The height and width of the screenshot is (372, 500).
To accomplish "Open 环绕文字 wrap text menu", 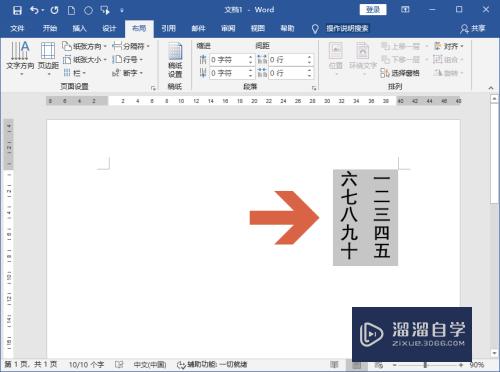I will (363, 57).
